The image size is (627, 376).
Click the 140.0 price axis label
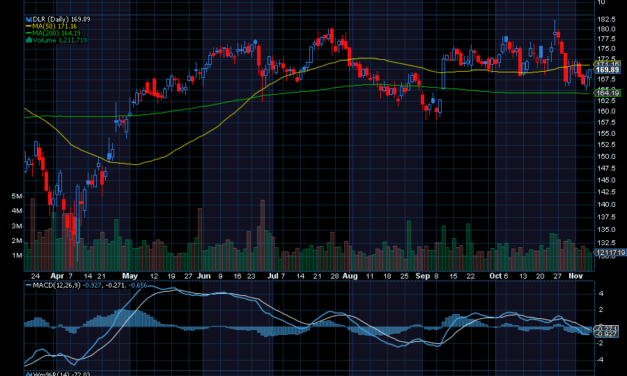click(606, 204)
